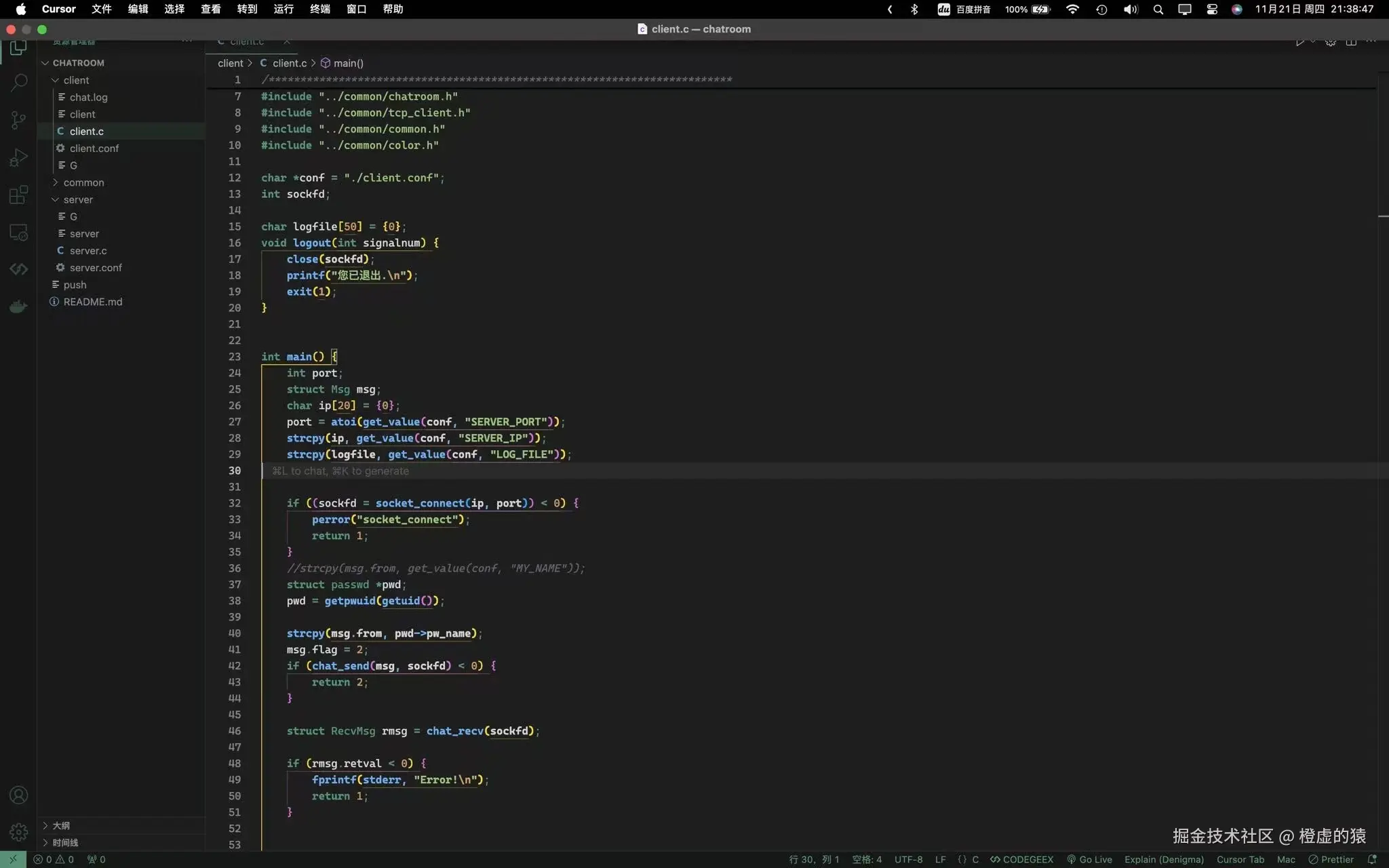Open the Search view in activity bar
The image size is (1389, 868).
(18, 83)
